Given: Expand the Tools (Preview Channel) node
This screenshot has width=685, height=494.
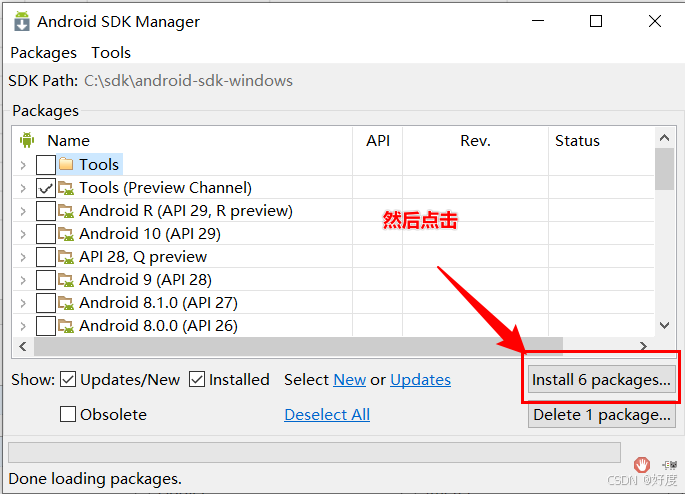Looking at the screenshot, I should pyautogui.click(x=23, y=188).
